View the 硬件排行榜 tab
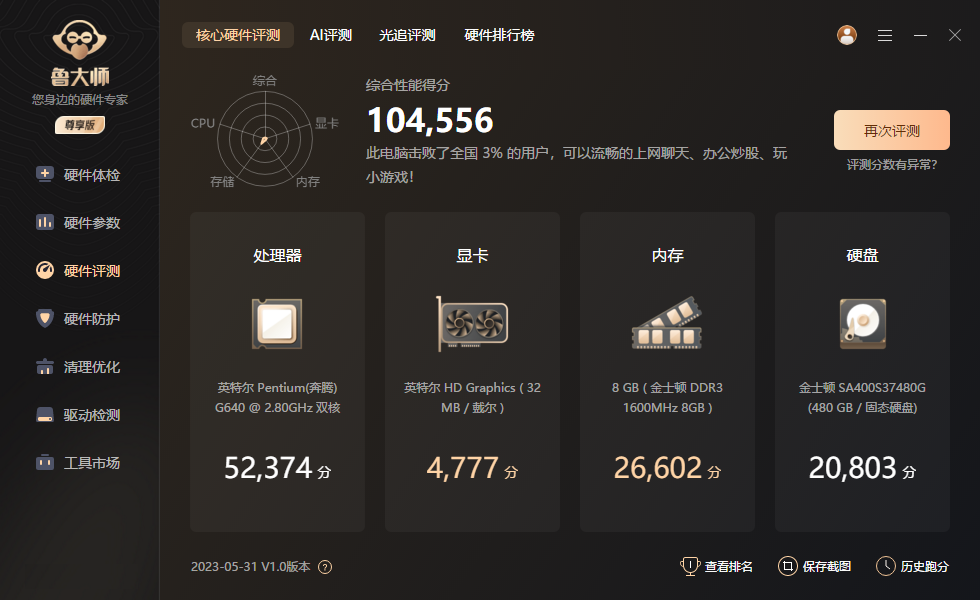This screenshot has height=600, width=980. [x=499, y=34]
